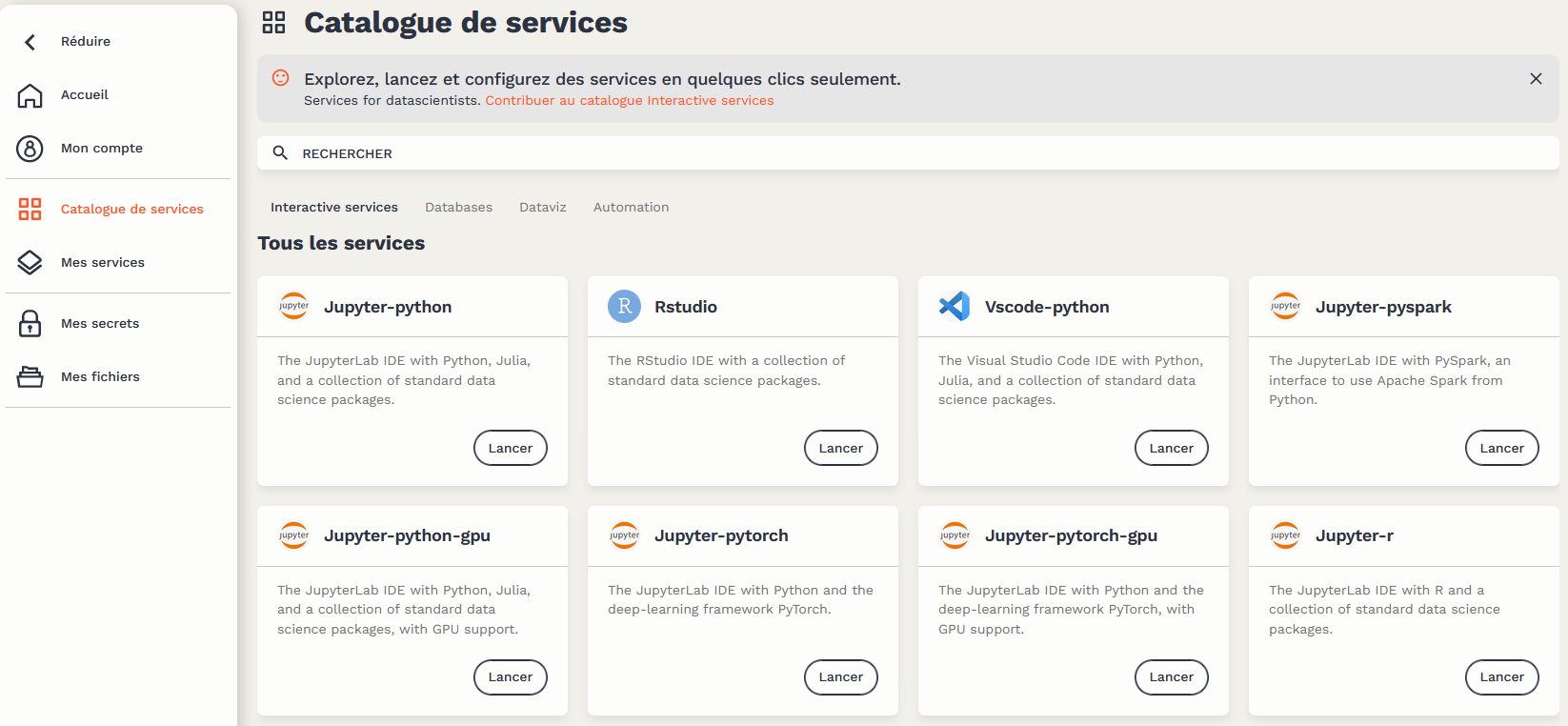Screen dimensions: 1568x726
Task: Open Mon compte user icon
Action: (x=30, y=149)
